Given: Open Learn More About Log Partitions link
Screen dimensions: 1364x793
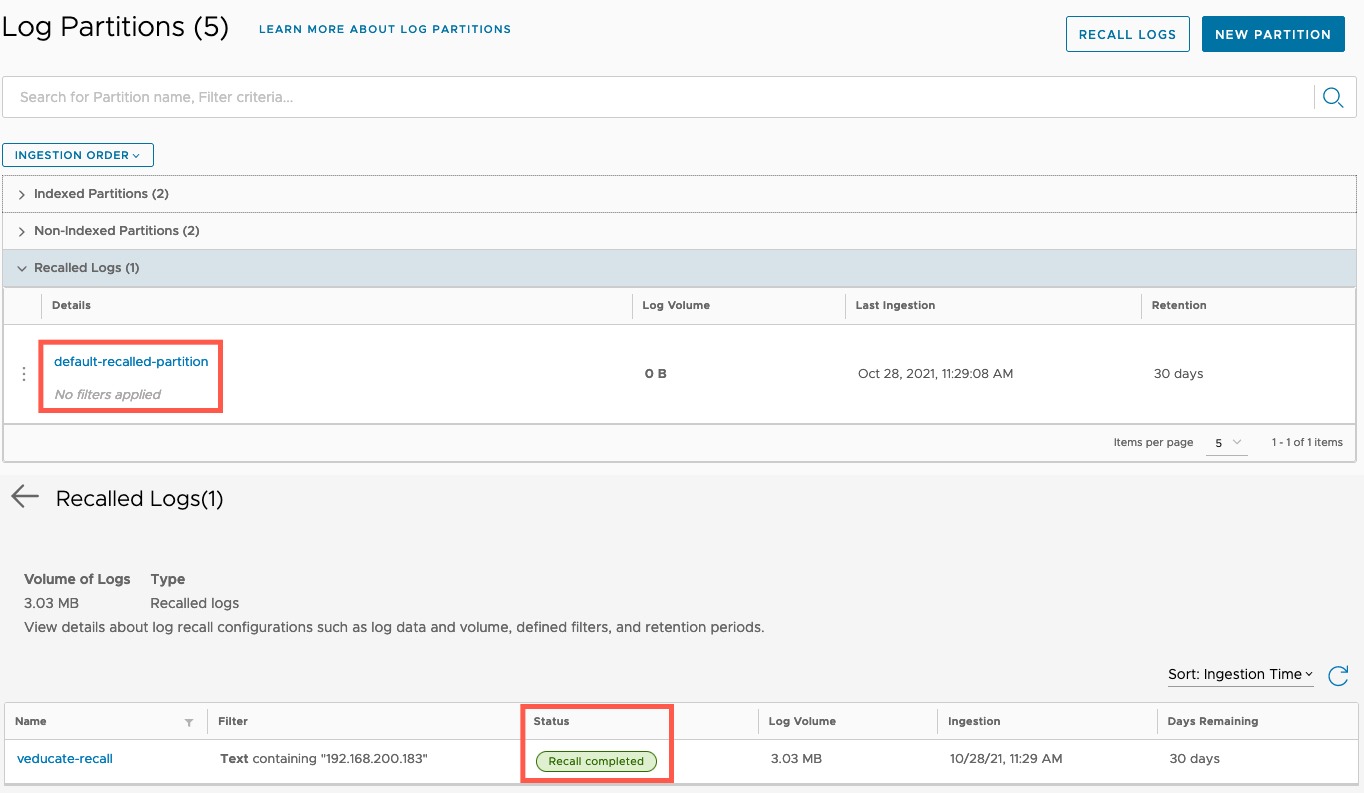Looking at the screenshot, I should tap(385, 29).
